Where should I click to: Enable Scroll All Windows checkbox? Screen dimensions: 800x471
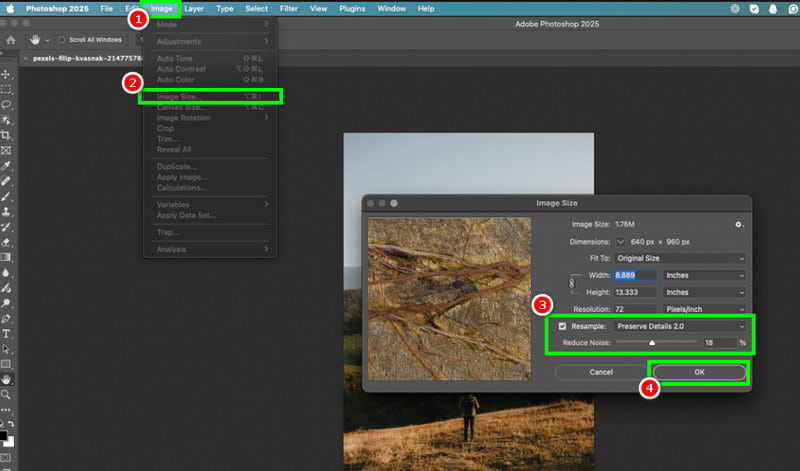(x=62, y=39)
